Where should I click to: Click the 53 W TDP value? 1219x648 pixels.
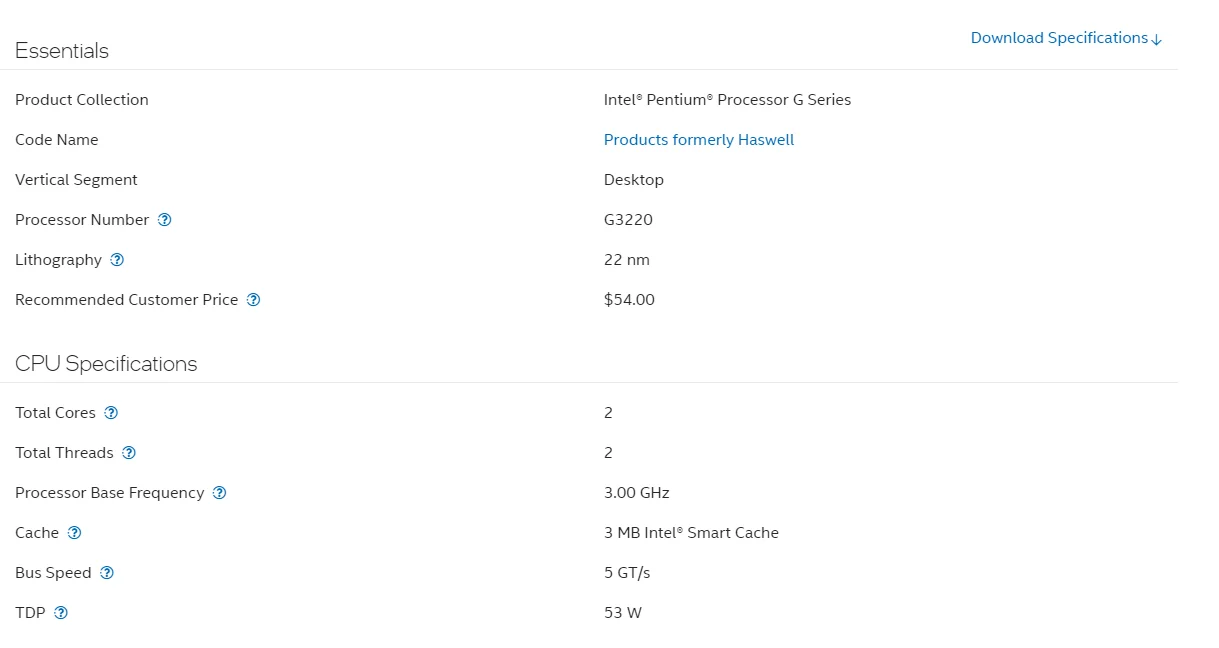click(x=623, y=613)
